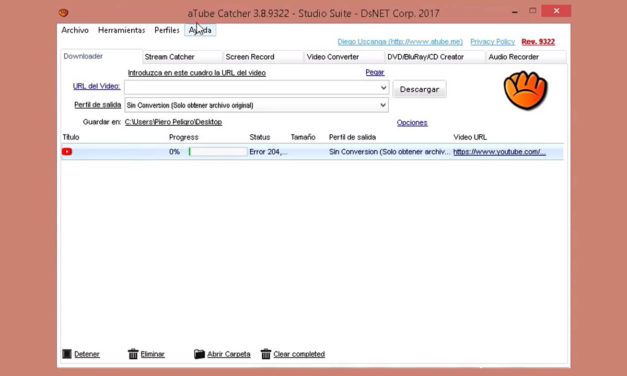Open the Opciones link
The height and width of the screenshot is (376, 627).
(412, 123)
